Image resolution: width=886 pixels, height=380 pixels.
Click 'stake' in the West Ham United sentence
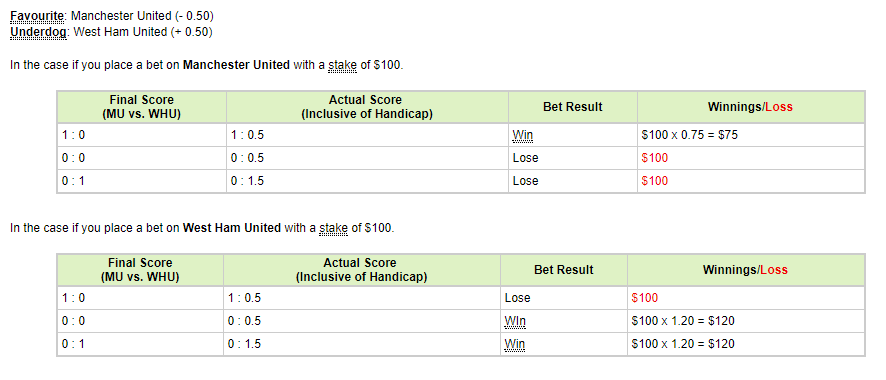333,228
